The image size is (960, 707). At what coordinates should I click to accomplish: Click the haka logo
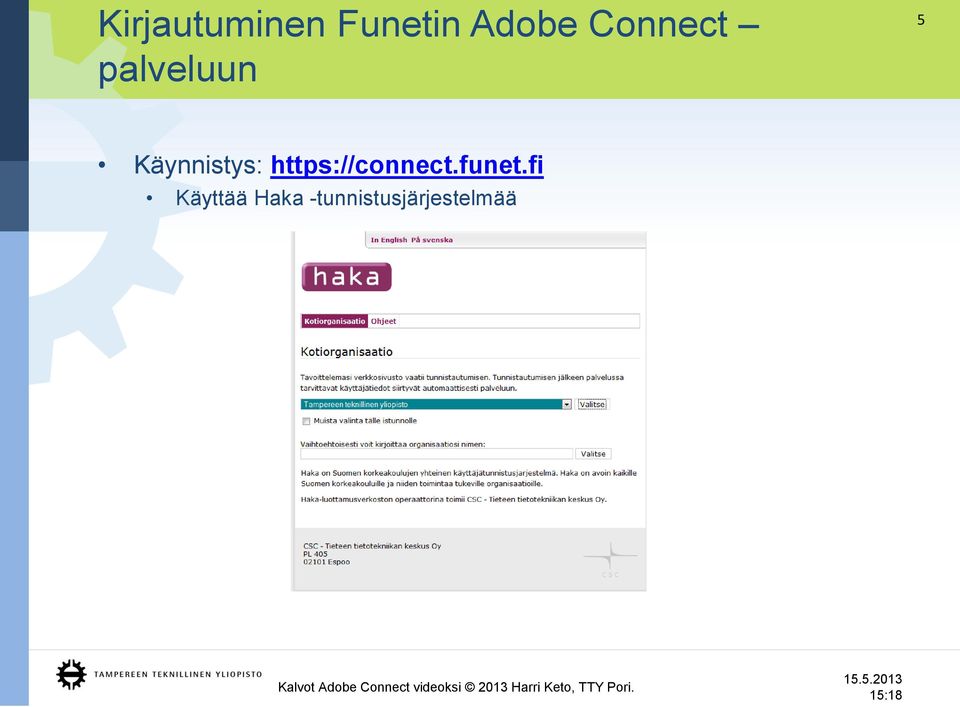[x=347, y=277]
